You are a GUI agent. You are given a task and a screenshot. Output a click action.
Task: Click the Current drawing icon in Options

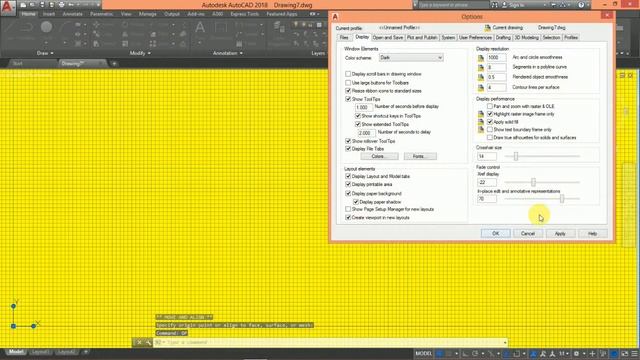pos(487,28)
